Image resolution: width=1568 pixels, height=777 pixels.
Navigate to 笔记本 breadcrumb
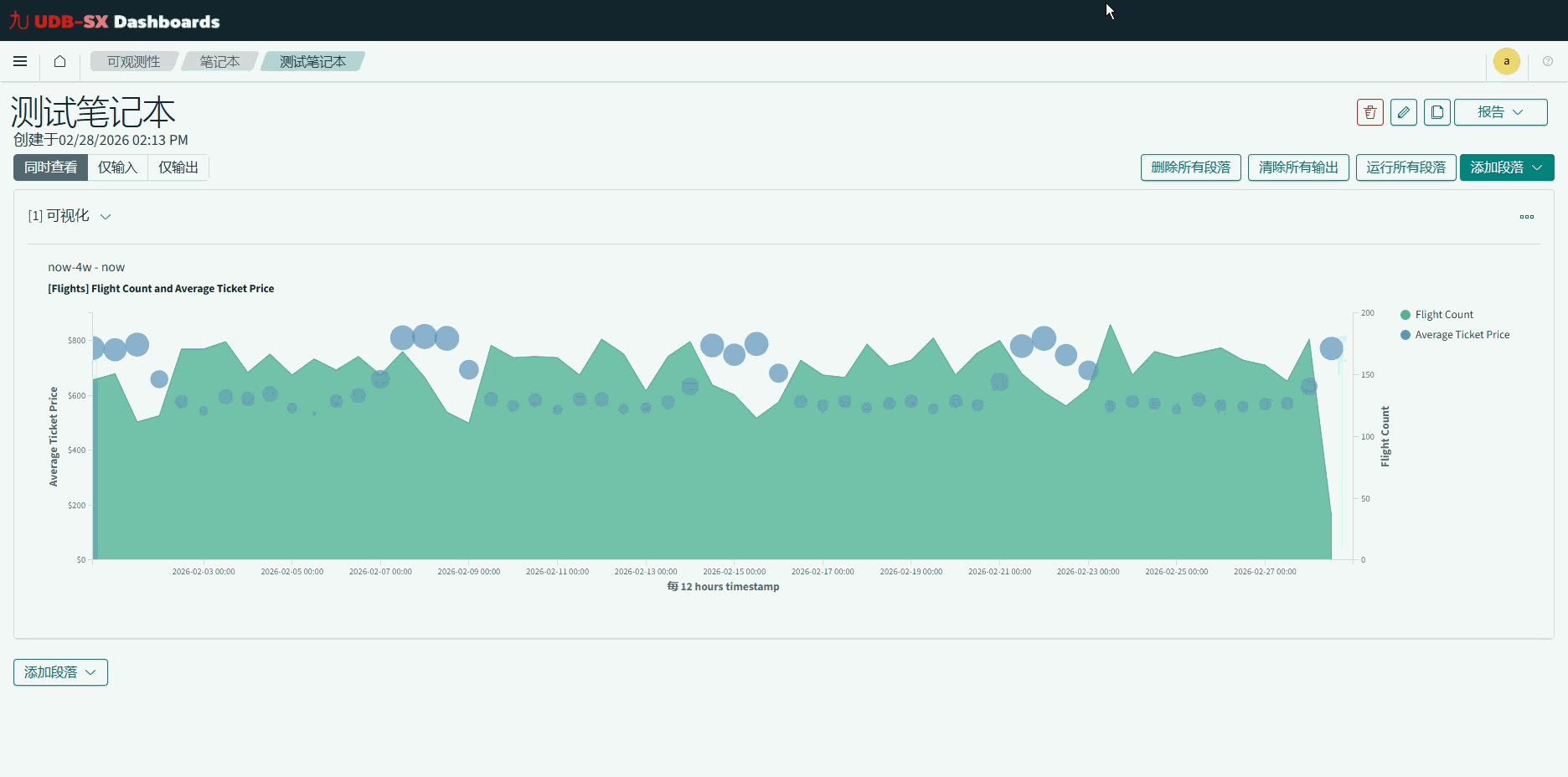tap(219, 61)
